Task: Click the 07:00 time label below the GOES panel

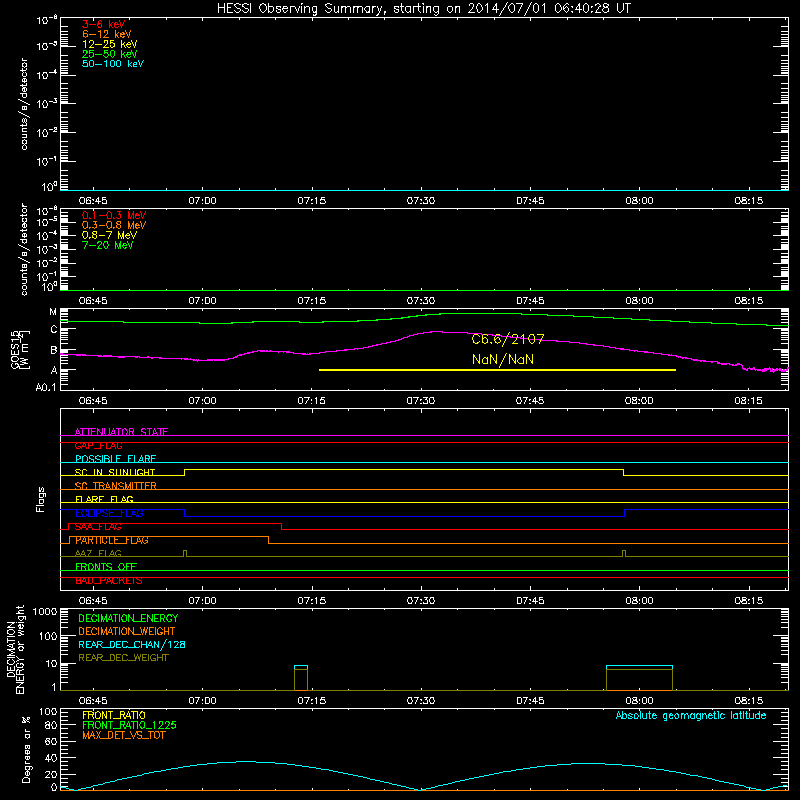Action: pyautogui.click(x=202, y=401)
